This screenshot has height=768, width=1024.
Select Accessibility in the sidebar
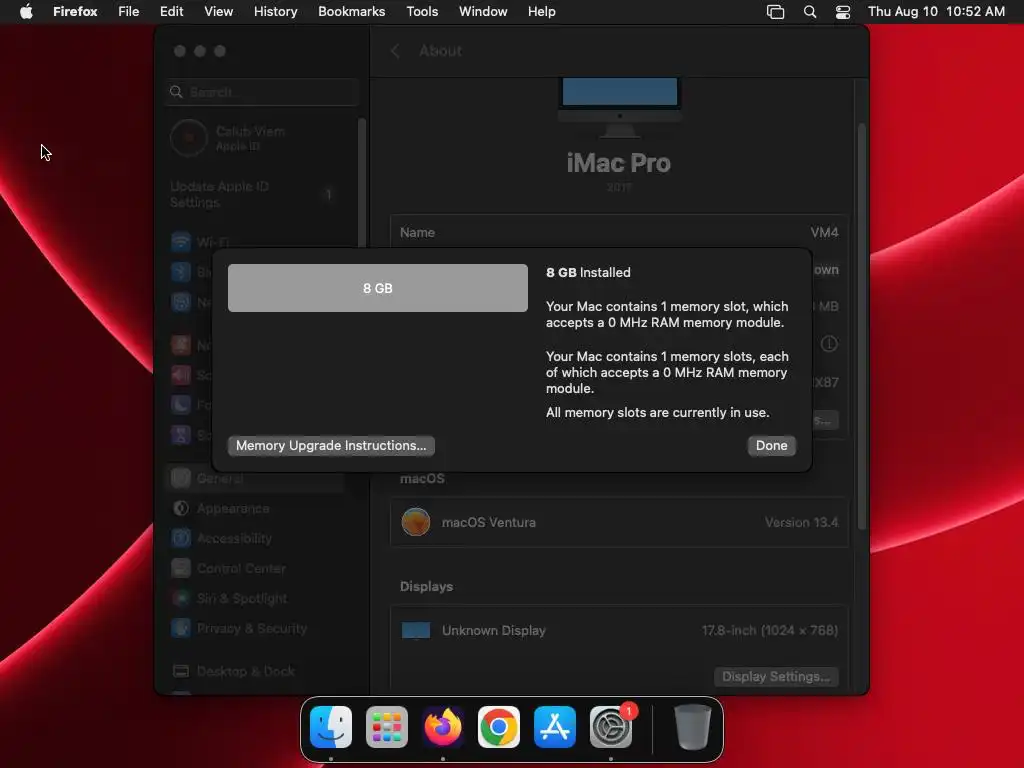[255, 538]
